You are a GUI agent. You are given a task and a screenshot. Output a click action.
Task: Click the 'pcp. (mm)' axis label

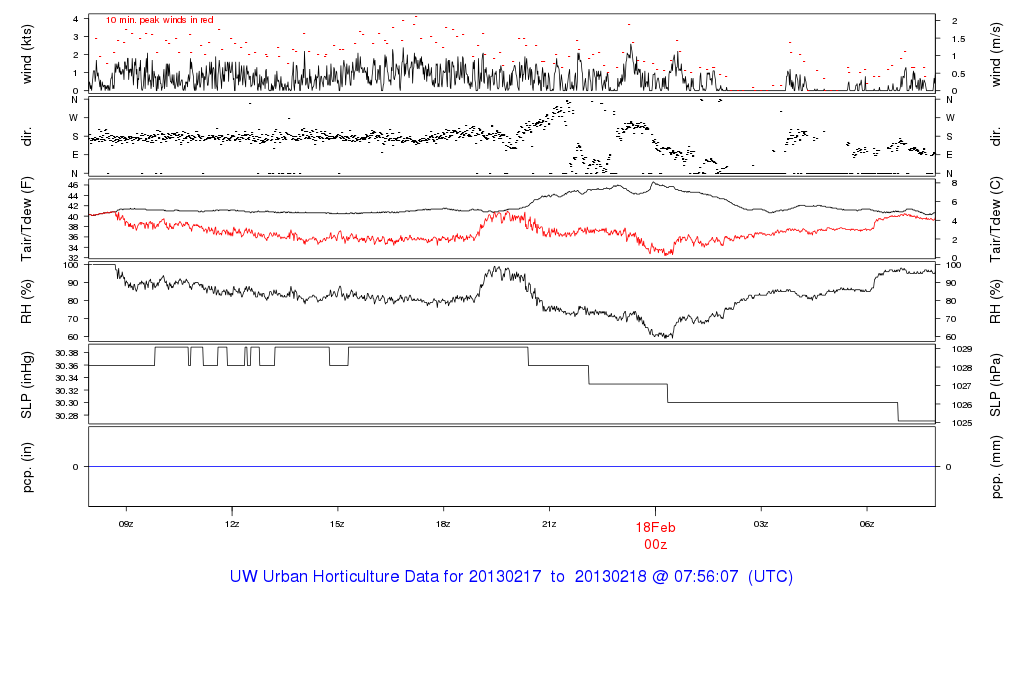point(995,468)
